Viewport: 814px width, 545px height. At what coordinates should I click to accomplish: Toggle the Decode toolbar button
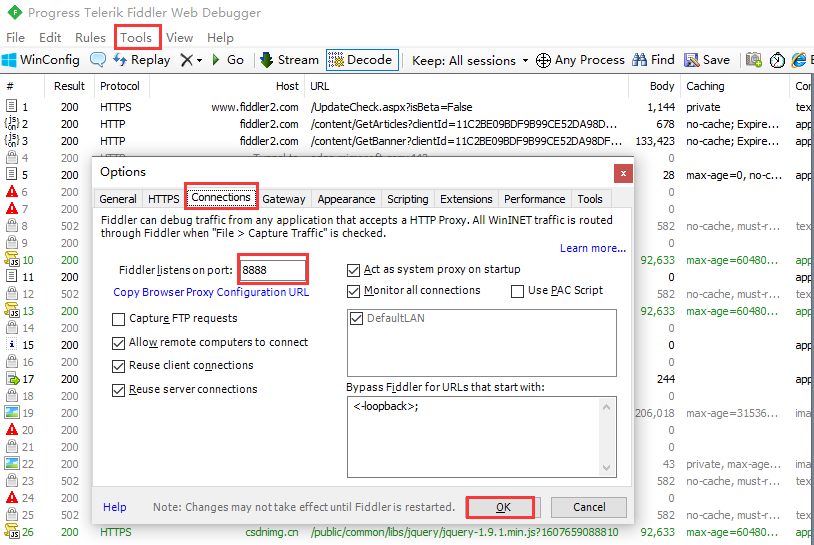pyautogui.click(x=362, y=60)
